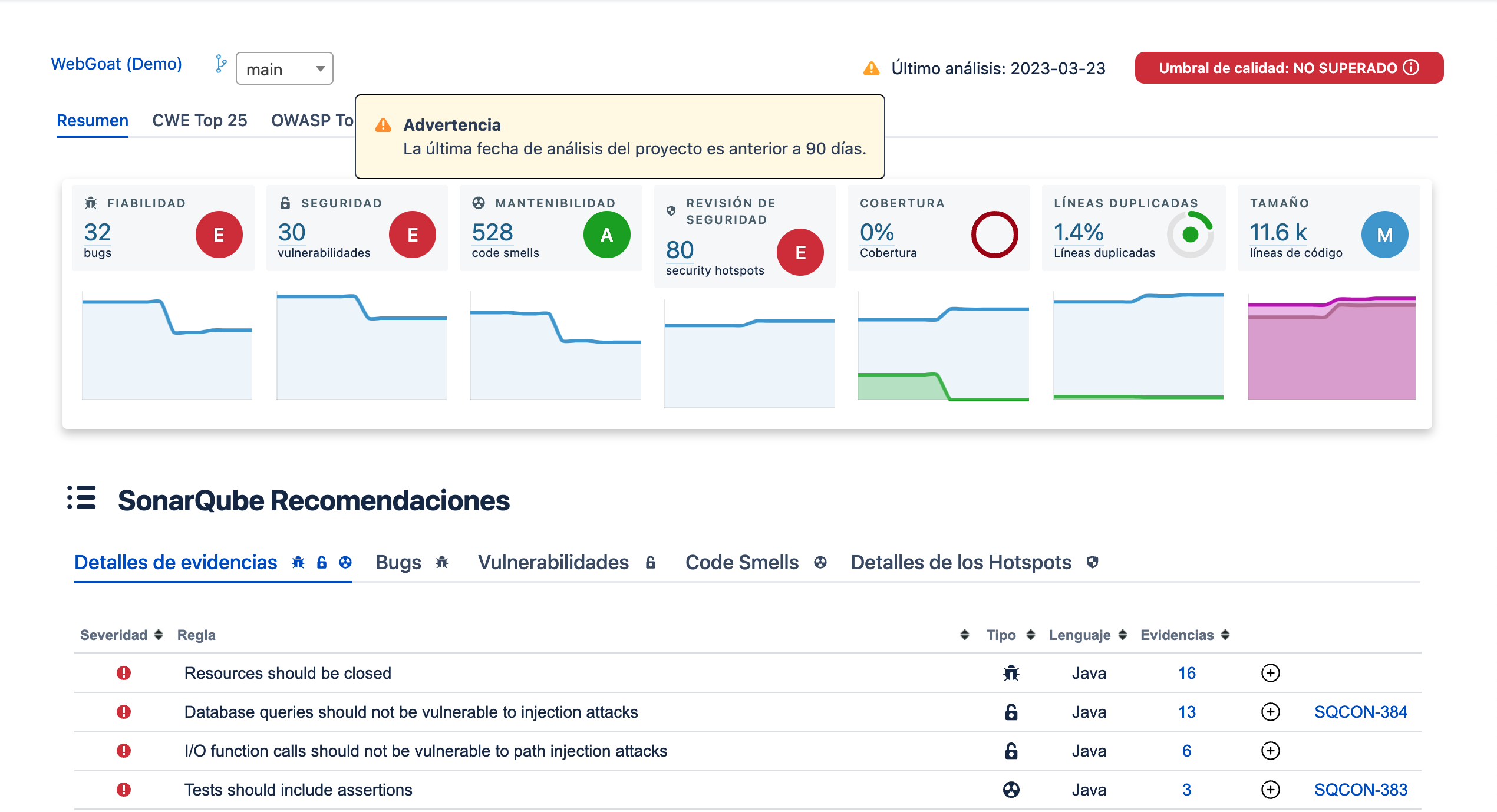Sort the table by Regla column arrows
Image resolution: width=1497 pixels, height=812 pixels.
coord(964,635)
